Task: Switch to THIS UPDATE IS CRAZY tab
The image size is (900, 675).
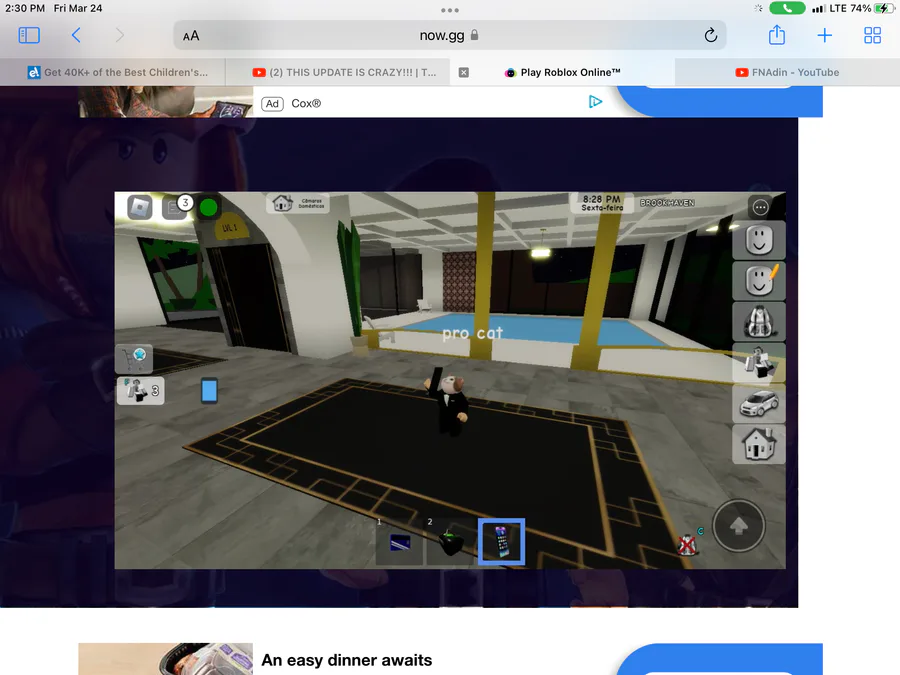Action: (x=338, y=72)
